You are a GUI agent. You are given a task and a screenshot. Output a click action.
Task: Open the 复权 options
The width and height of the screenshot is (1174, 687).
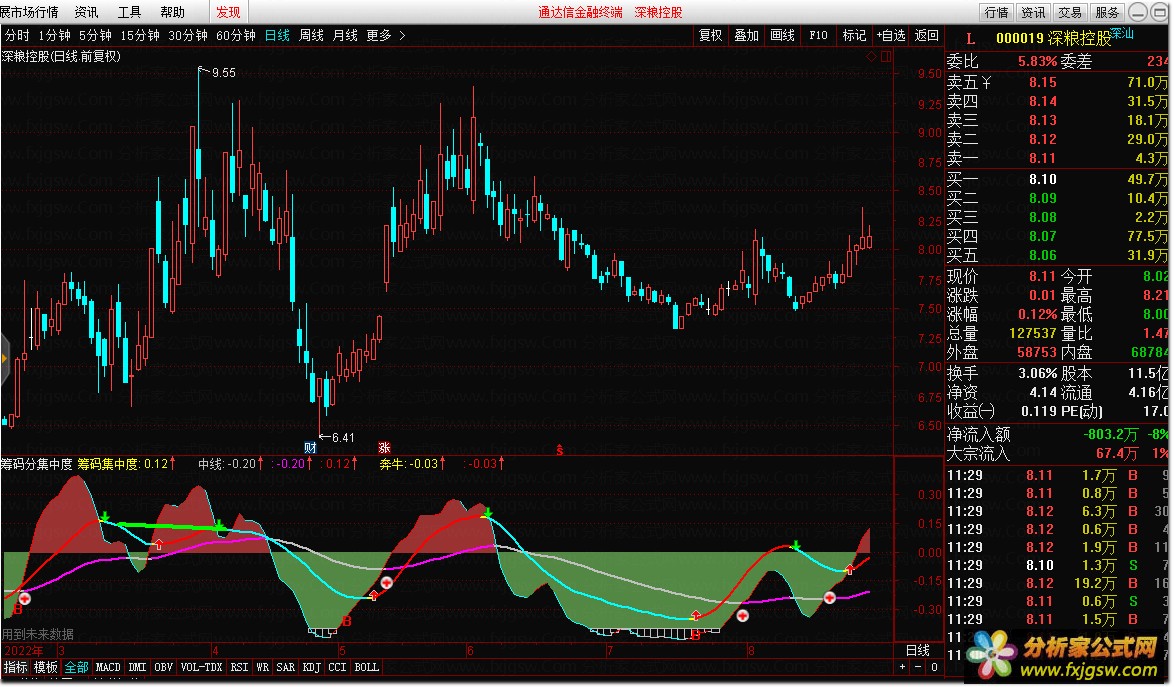point(711,35)
